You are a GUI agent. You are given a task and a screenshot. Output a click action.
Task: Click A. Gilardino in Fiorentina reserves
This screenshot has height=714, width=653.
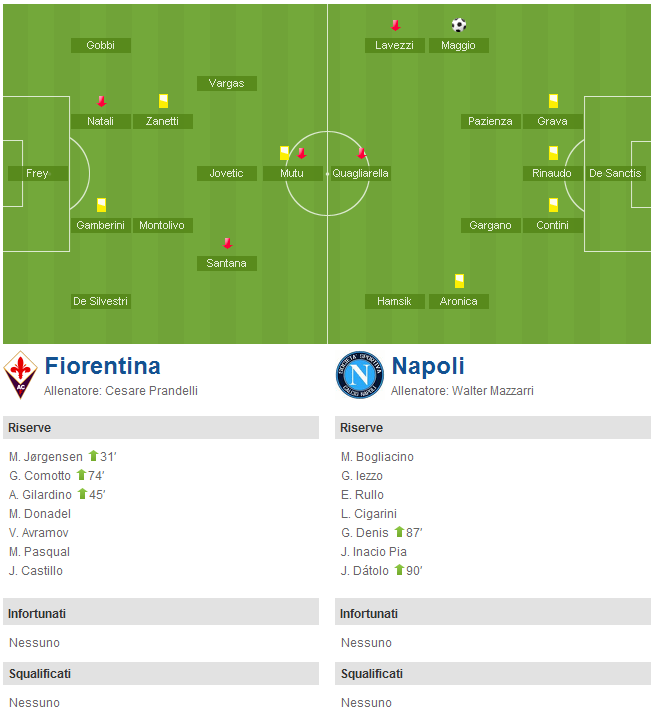(41, 495)
